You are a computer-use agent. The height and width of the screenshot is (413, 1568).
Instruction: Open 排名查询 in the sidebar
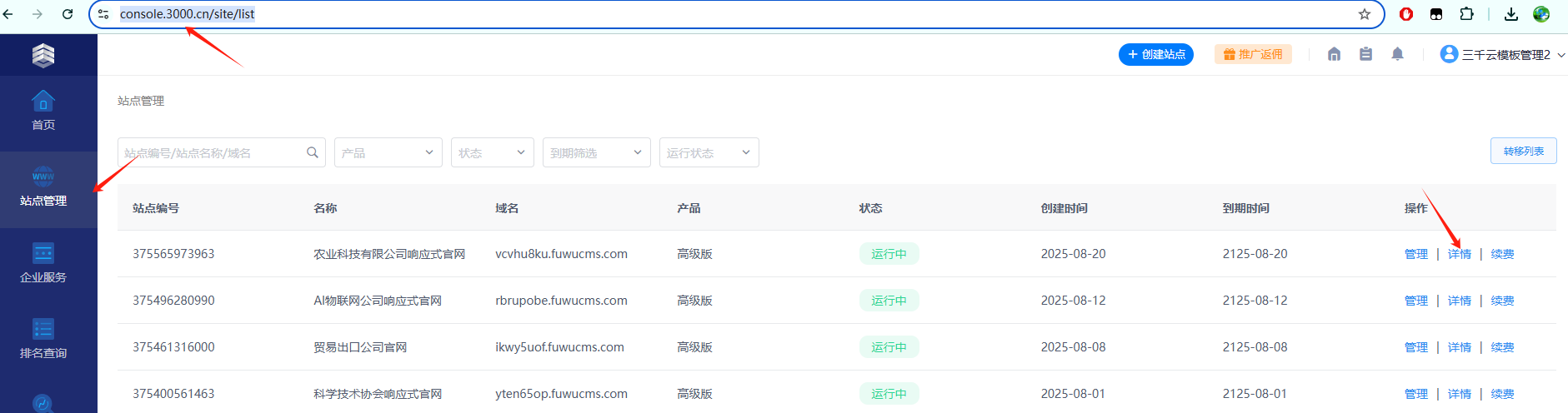pos(43,340)
